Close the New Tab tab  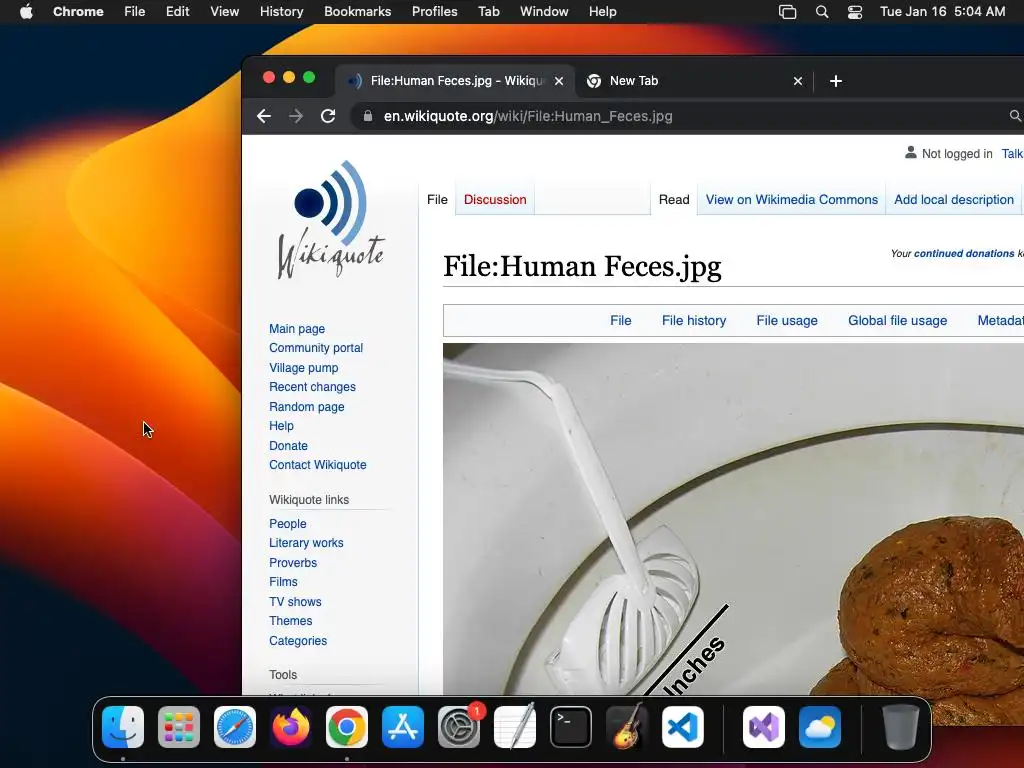[797, 81]
